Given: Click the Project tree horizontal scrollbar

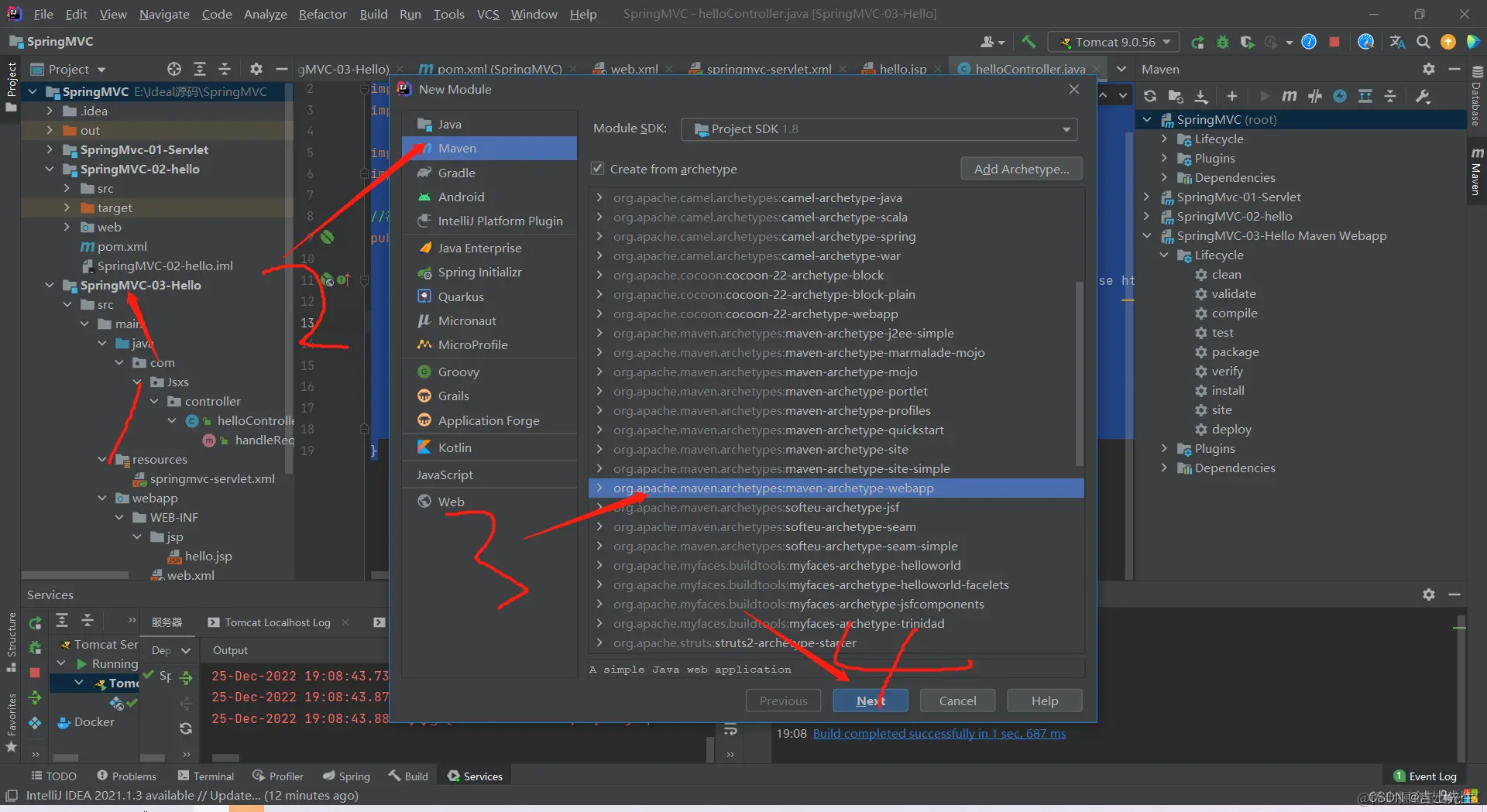Looking at the screenshot, I should tap(75, 575).
